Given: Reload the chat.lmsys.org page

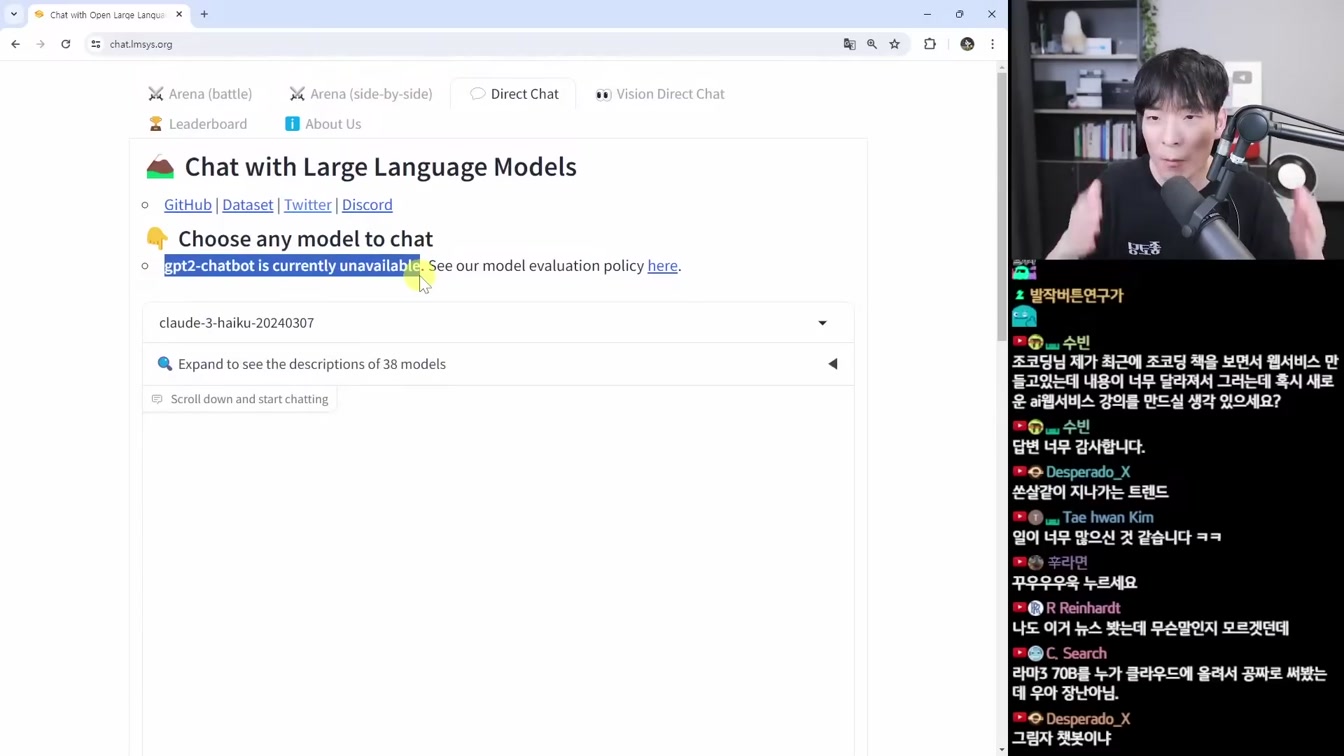Looking at the screenshot, I should (x=66, y=44).
